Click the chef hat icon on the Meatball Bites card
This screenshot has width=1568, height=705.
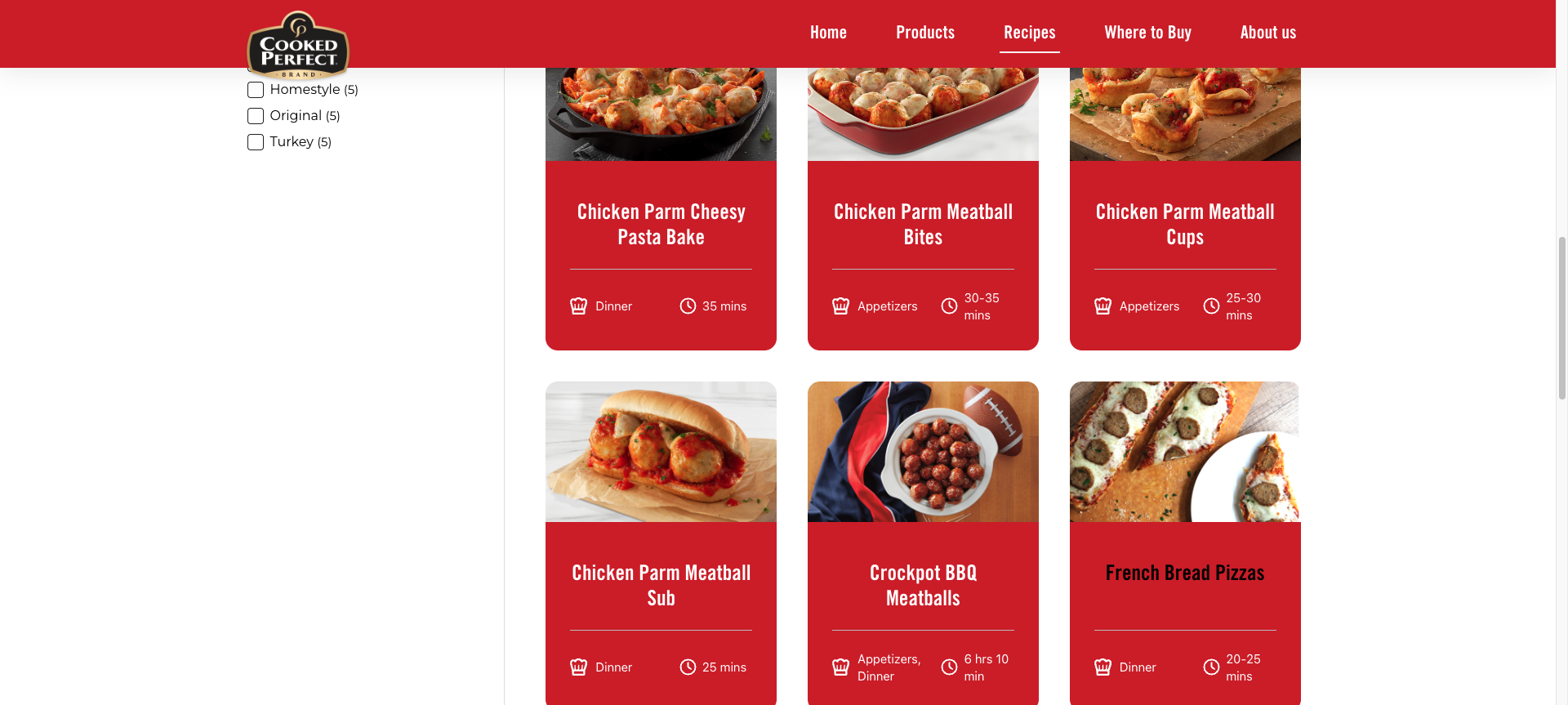tap(840, 306)
